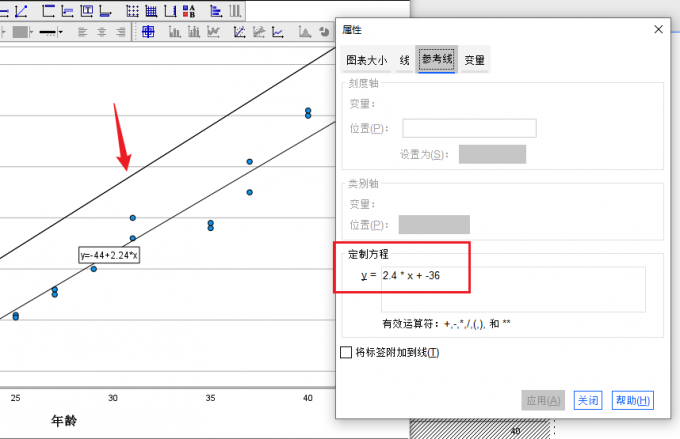Switch to the '图表大小' tab

click(366, 60)
